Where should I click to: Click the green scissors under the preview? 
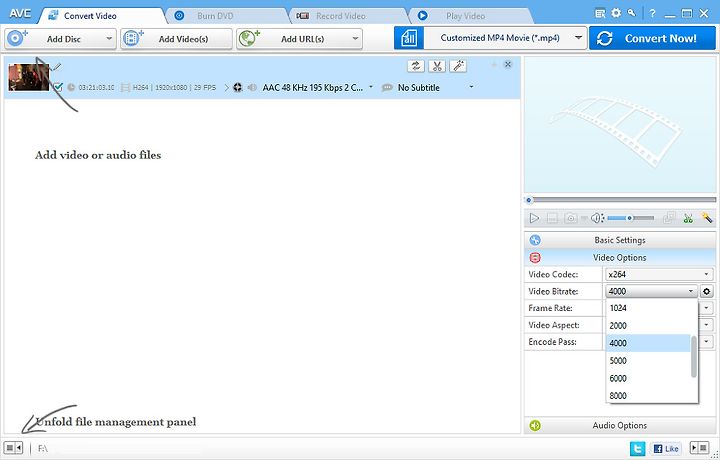[688, 219]
